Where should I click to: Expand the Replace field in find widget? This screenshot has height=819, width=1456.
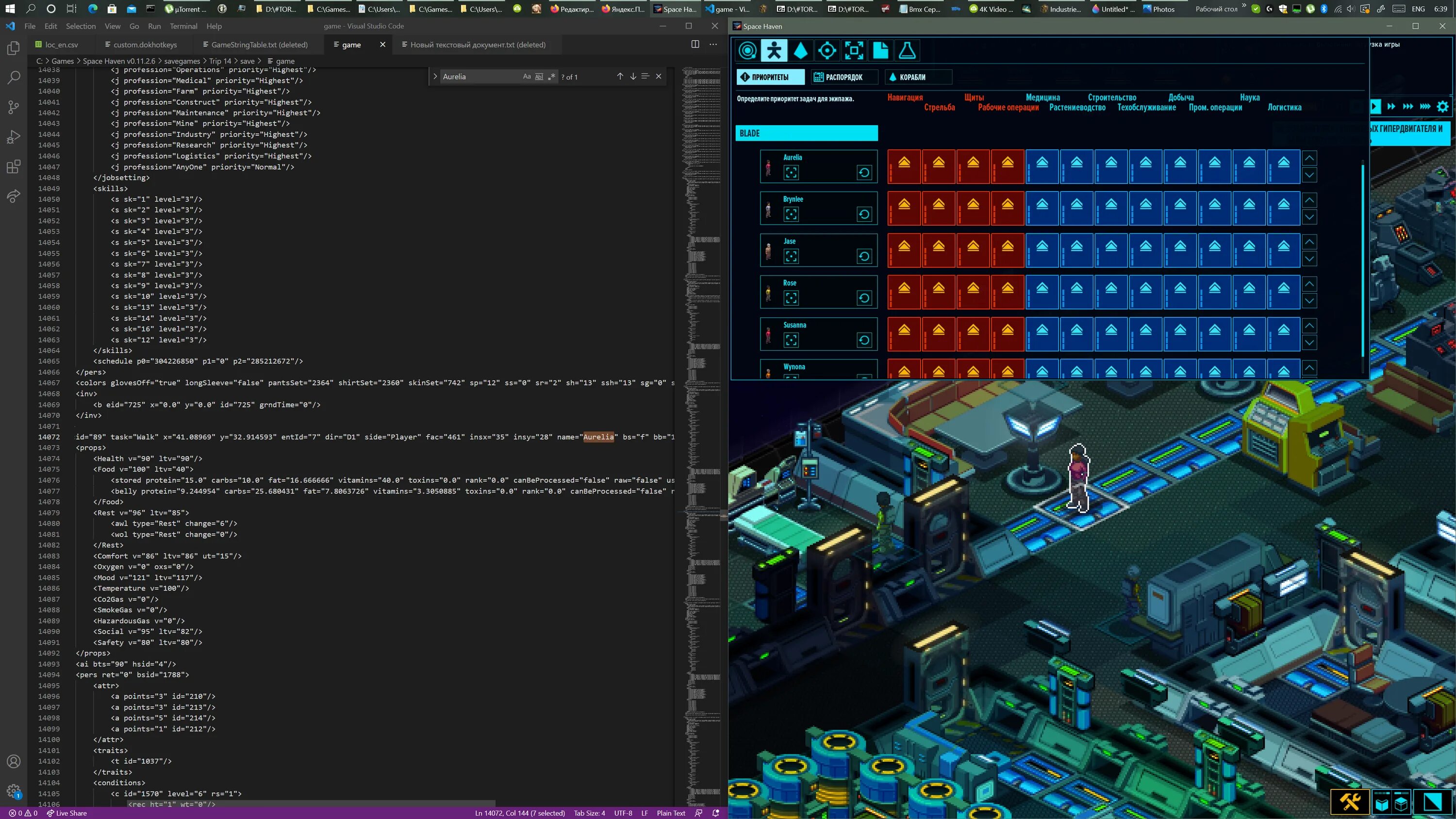click(x=435, y=76)
